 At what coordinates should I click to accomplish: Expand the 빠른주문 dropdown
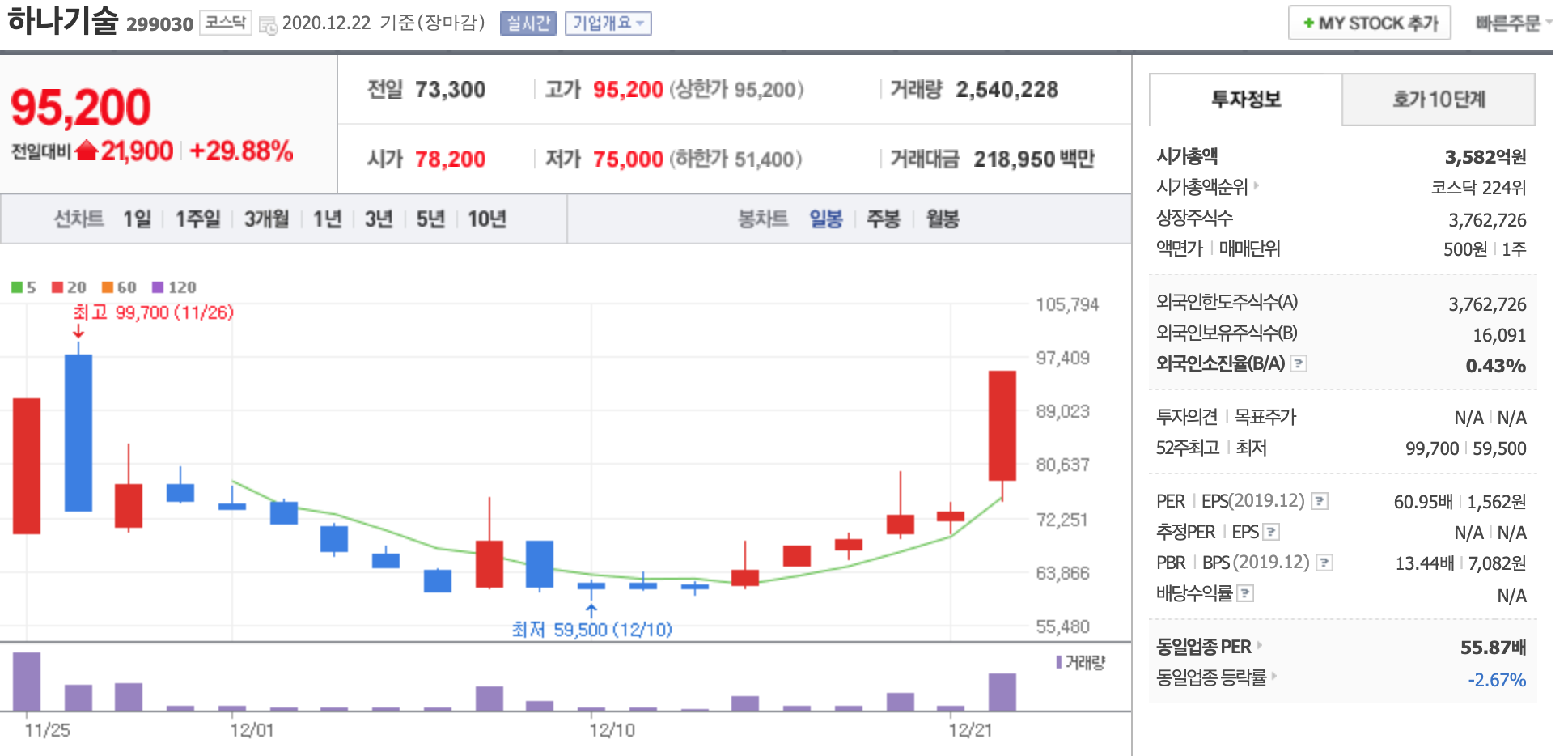click(1513, 23)
